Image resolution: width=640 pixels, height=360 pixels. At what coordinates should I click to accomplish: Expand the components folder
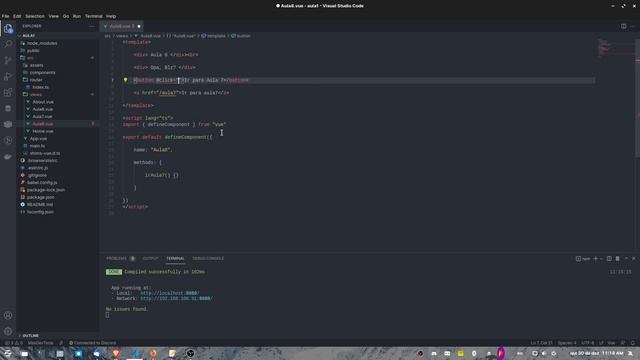tap(57, 73)
